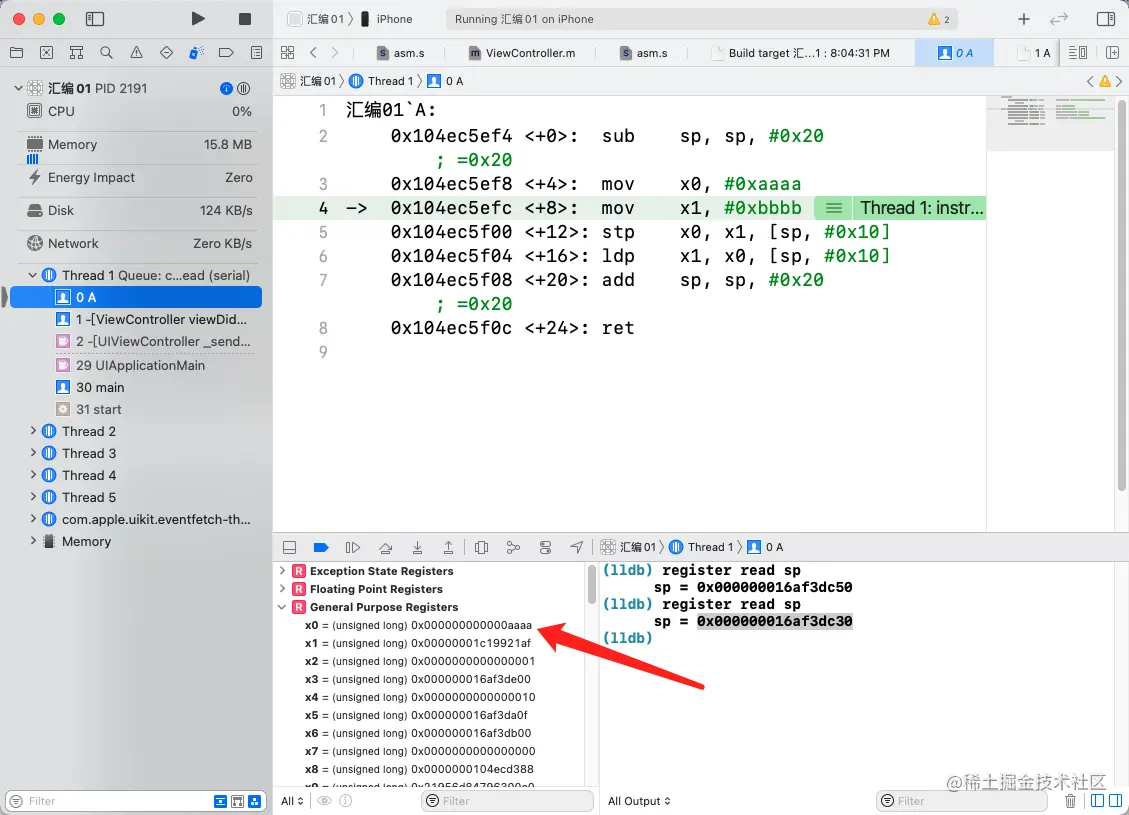The width and height of the screenshot is (1129, 815).
Task: Hide the debug area
Action: tap(289, 548)
